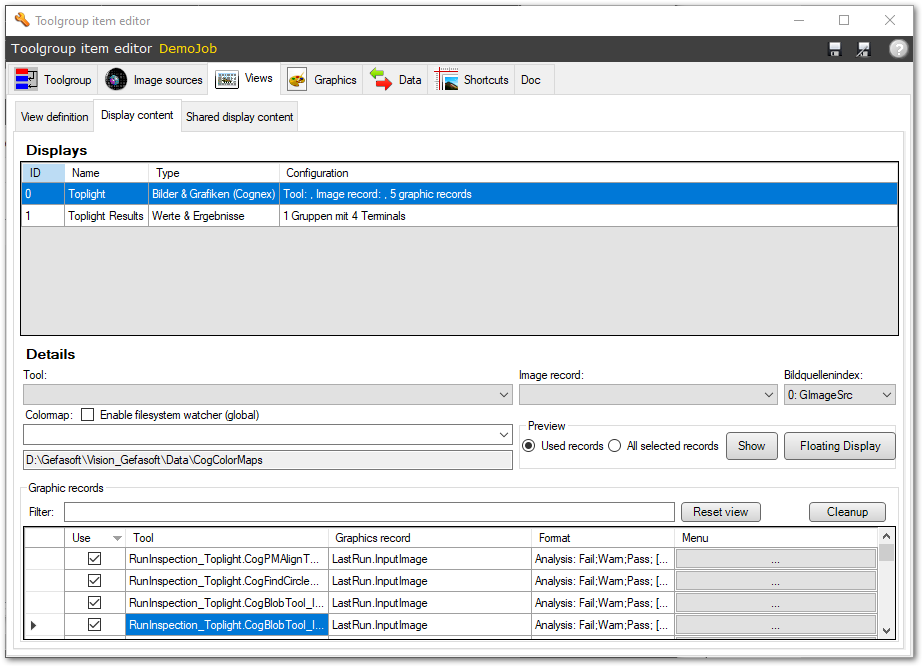Select the Toplight Results display row

pos(460,215)
